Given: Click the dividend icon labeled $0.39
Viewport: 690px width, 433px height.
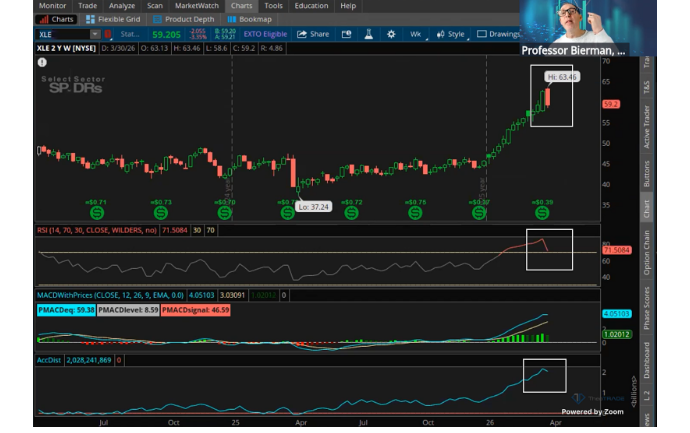Looking at the screenshot, I should (542, 213).
